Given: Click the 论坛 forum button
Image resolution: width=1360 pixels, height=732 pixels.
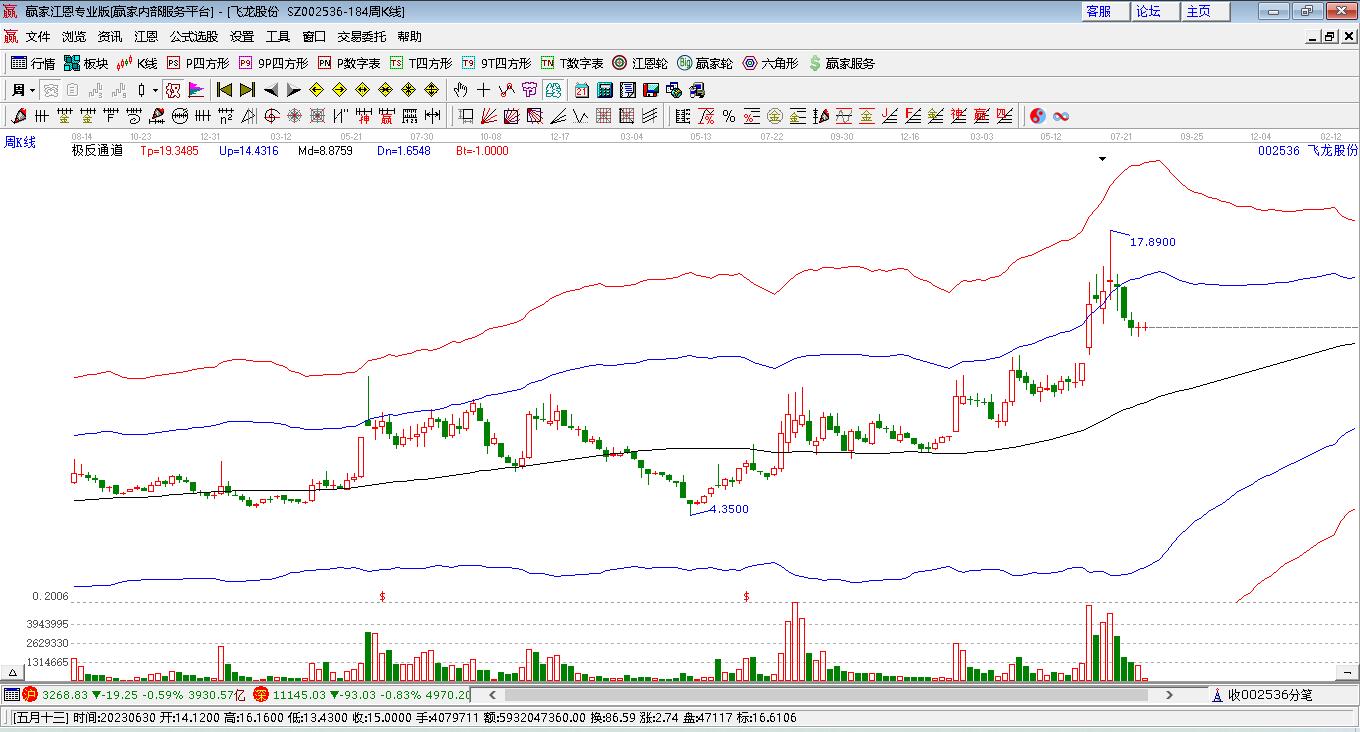Looking at the screenshot, I should pos(1148,11).
